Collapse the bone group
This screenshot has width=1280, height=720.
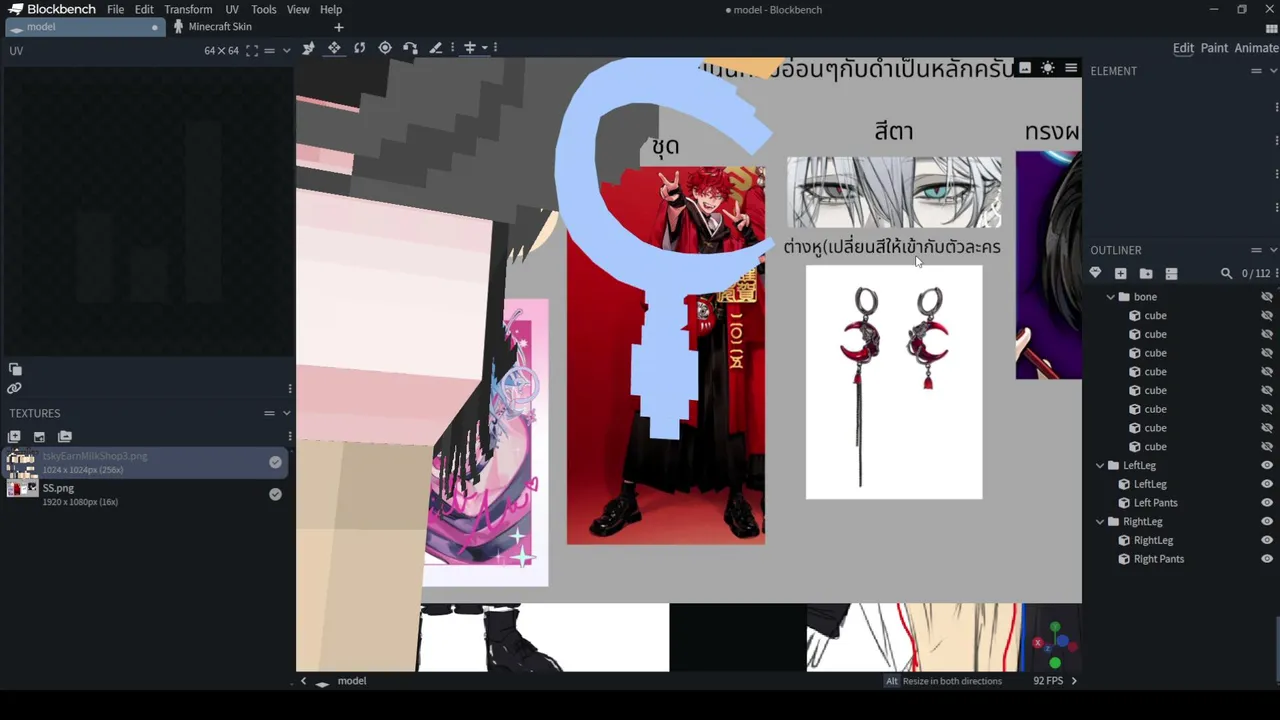(1110, 297)
